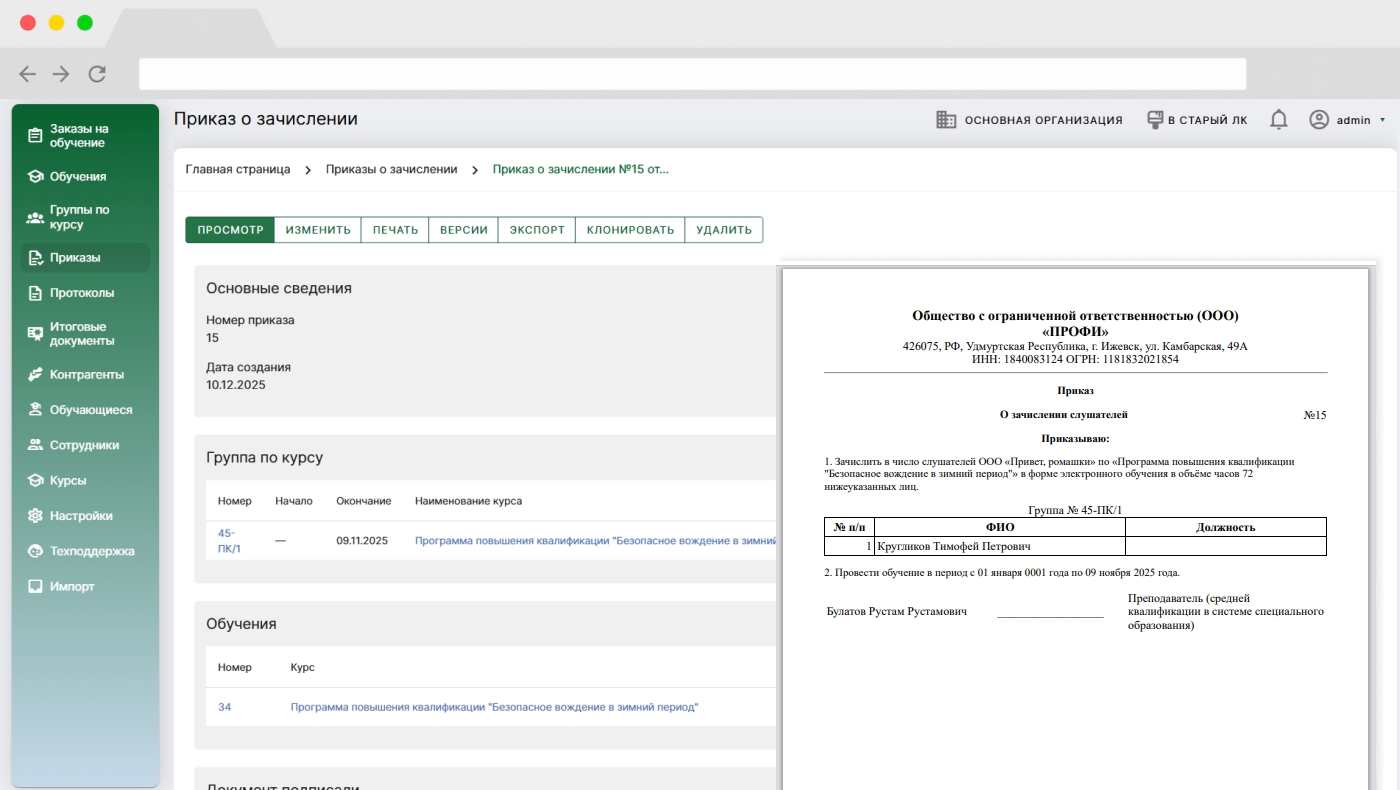Click the browser address bar
This screenshot has width=1400, height=790.
(x=692, y=74)
